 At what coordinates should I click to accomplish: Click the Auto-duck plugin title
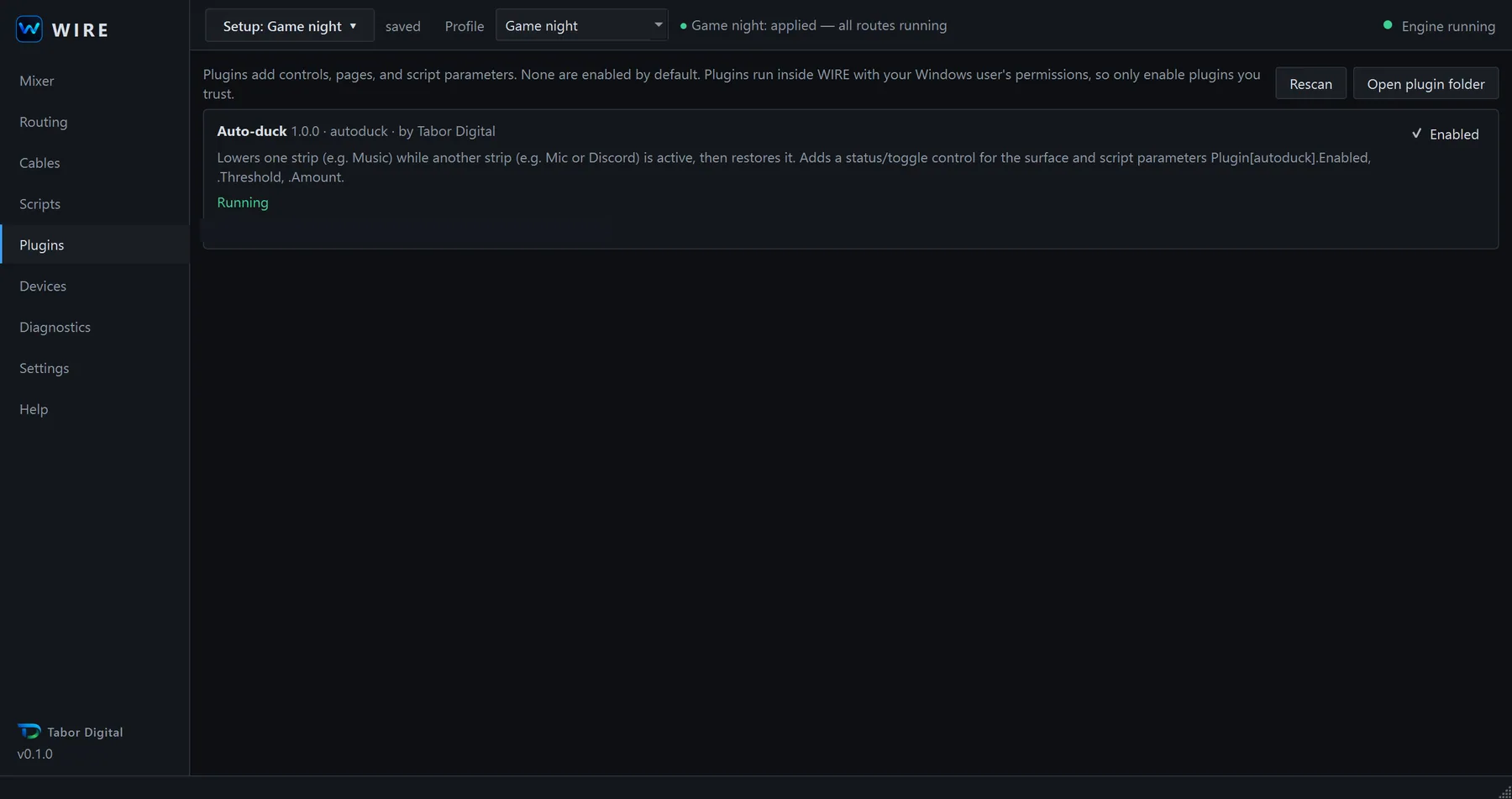(252, 131)
